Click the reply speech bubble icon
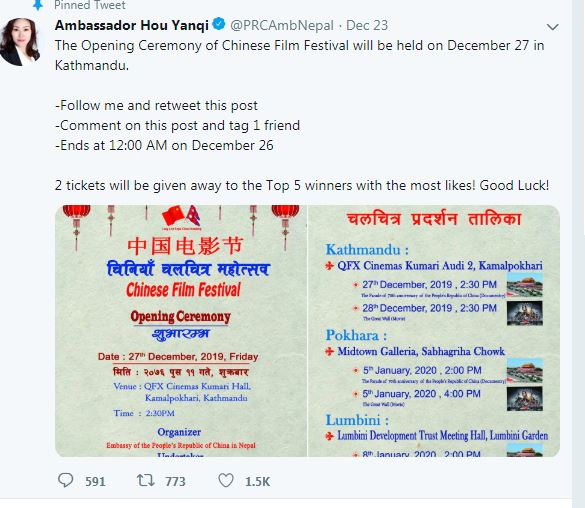The width and height of the screenshot is (585, 508). tap(66, 480)
